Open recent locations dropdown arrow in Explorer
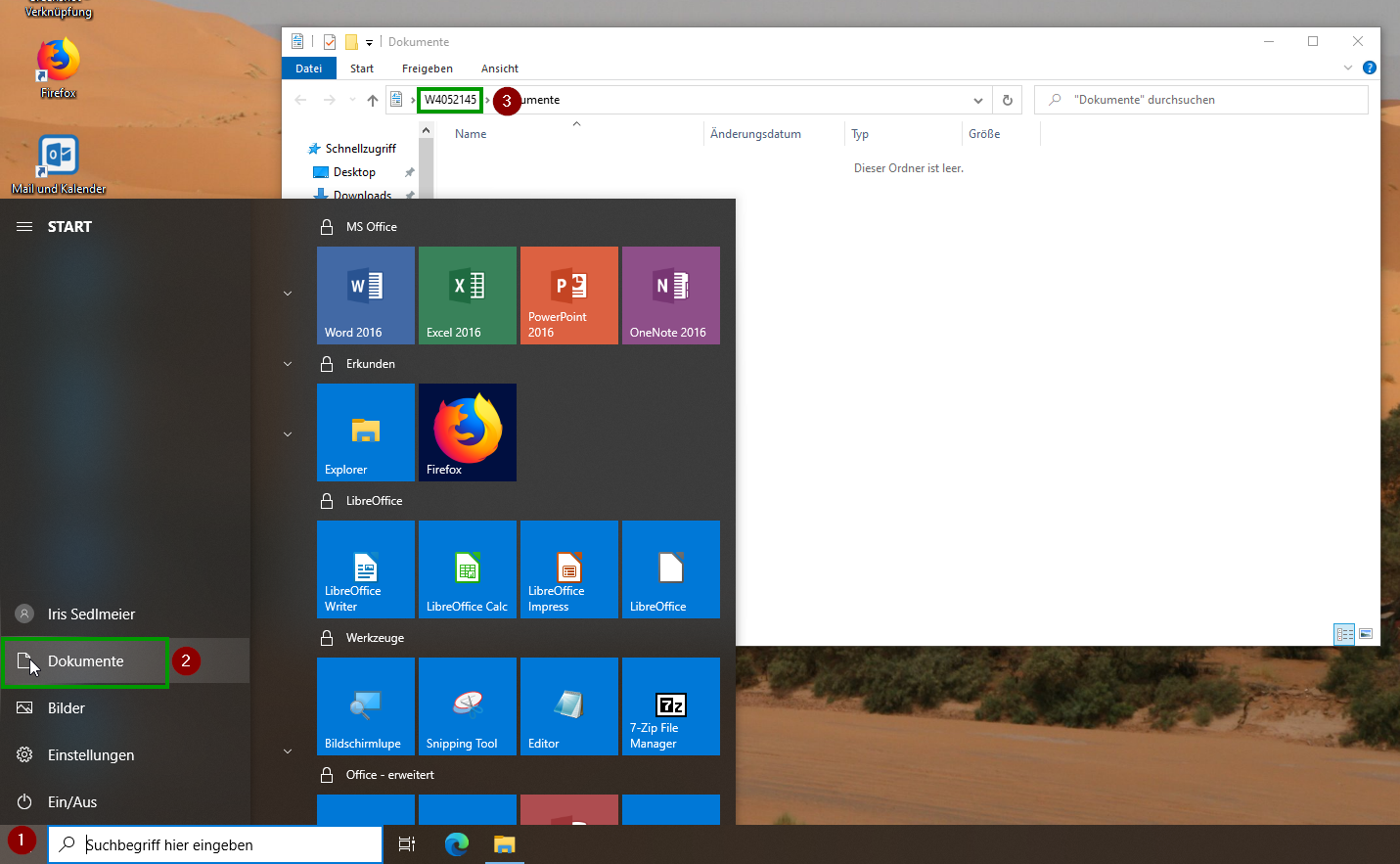This screenshot has height=864, width=1400. pos(352,100)
